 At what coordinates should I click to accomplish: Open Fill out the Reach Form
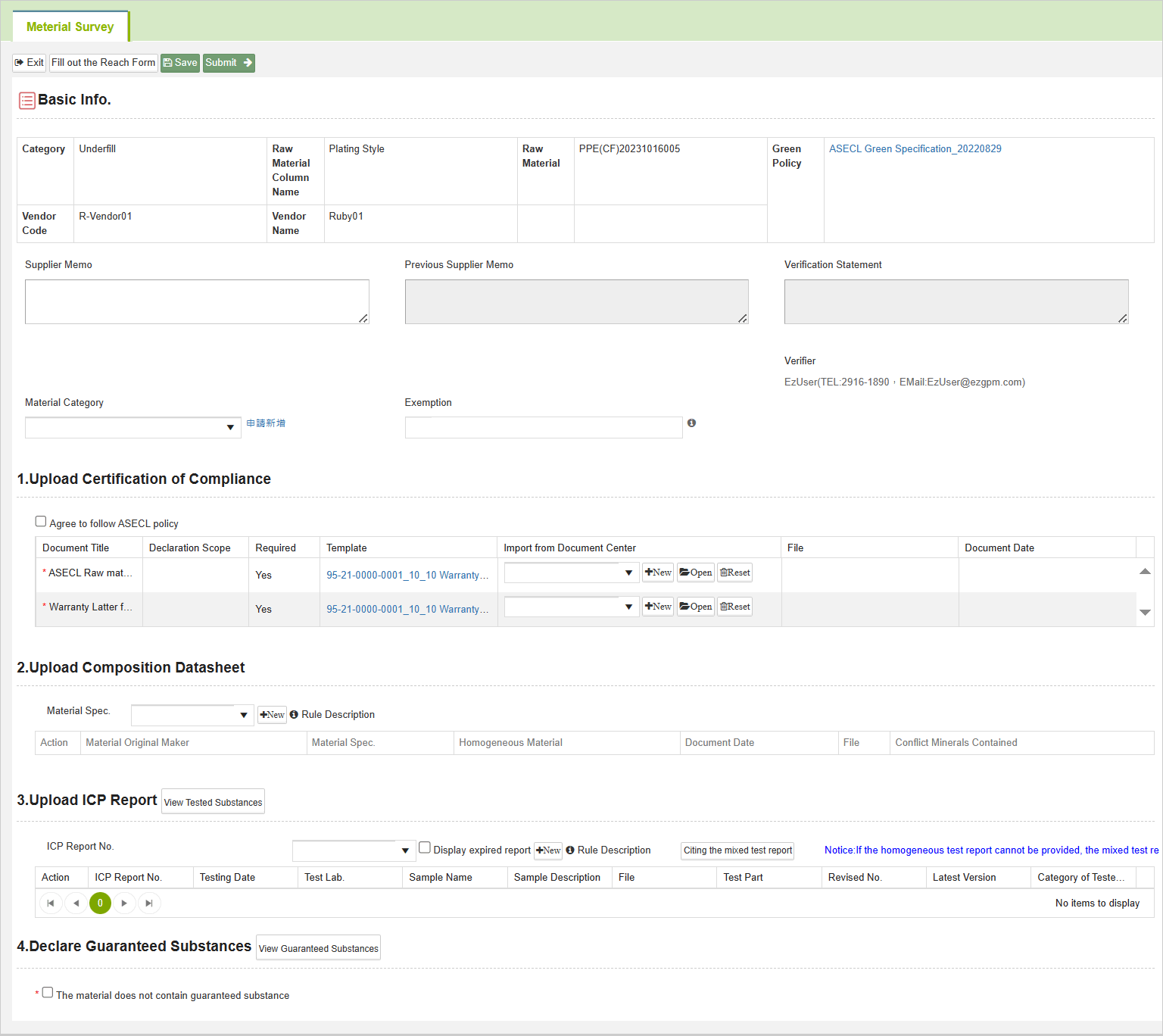[x=104, y=63]
